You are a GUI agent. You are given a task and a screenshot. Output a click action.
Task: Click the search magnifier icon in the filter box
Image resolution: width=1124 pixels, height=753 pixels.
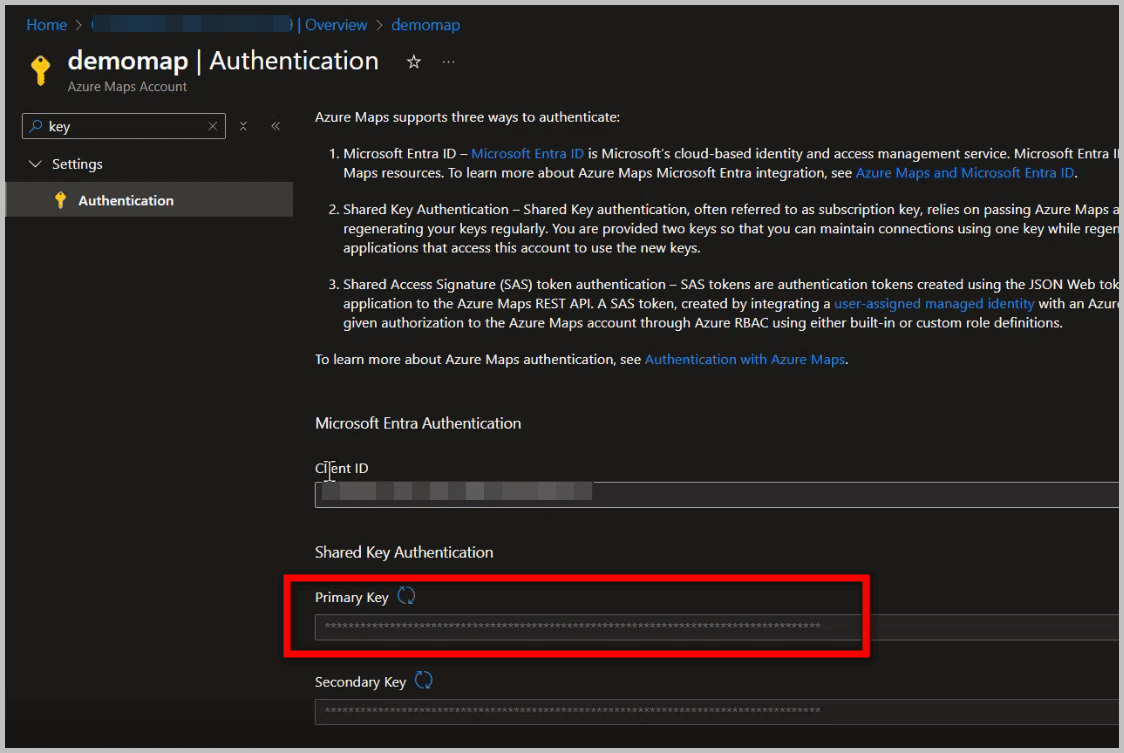pos(36,126)
